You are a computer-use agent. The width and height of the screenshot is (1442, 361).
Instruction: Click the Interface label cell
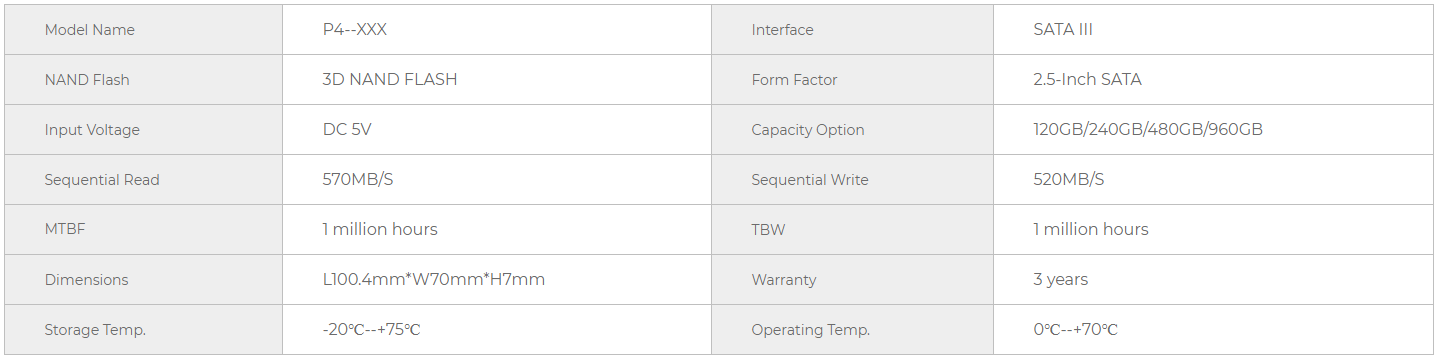point(852,30)
